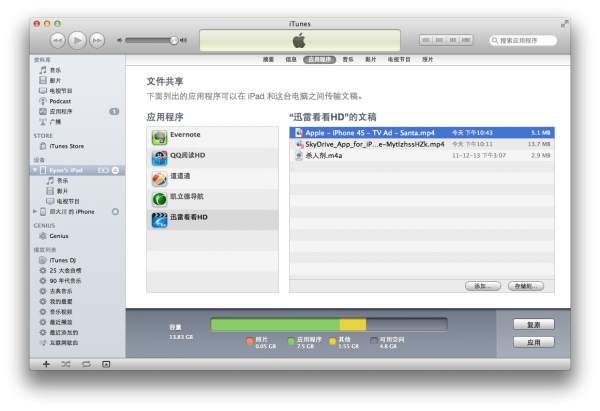Image resolution: width=600 pixels, height=411 pixels.
Task: Open Podcast in the sidebar
Action: tap(78, 101)
